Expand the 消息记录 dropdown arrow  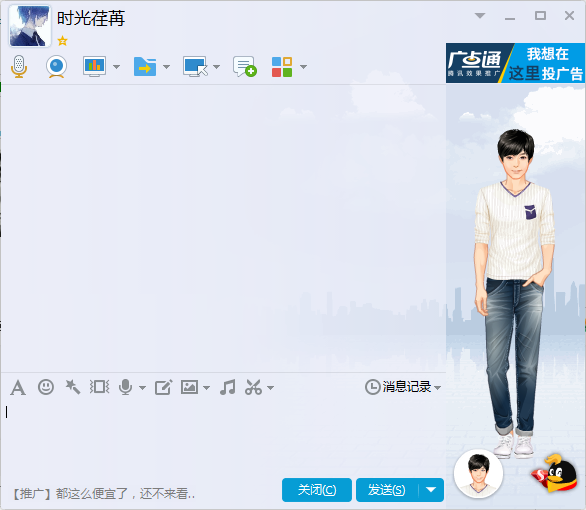pyautogui.click(x=437, y=388)
